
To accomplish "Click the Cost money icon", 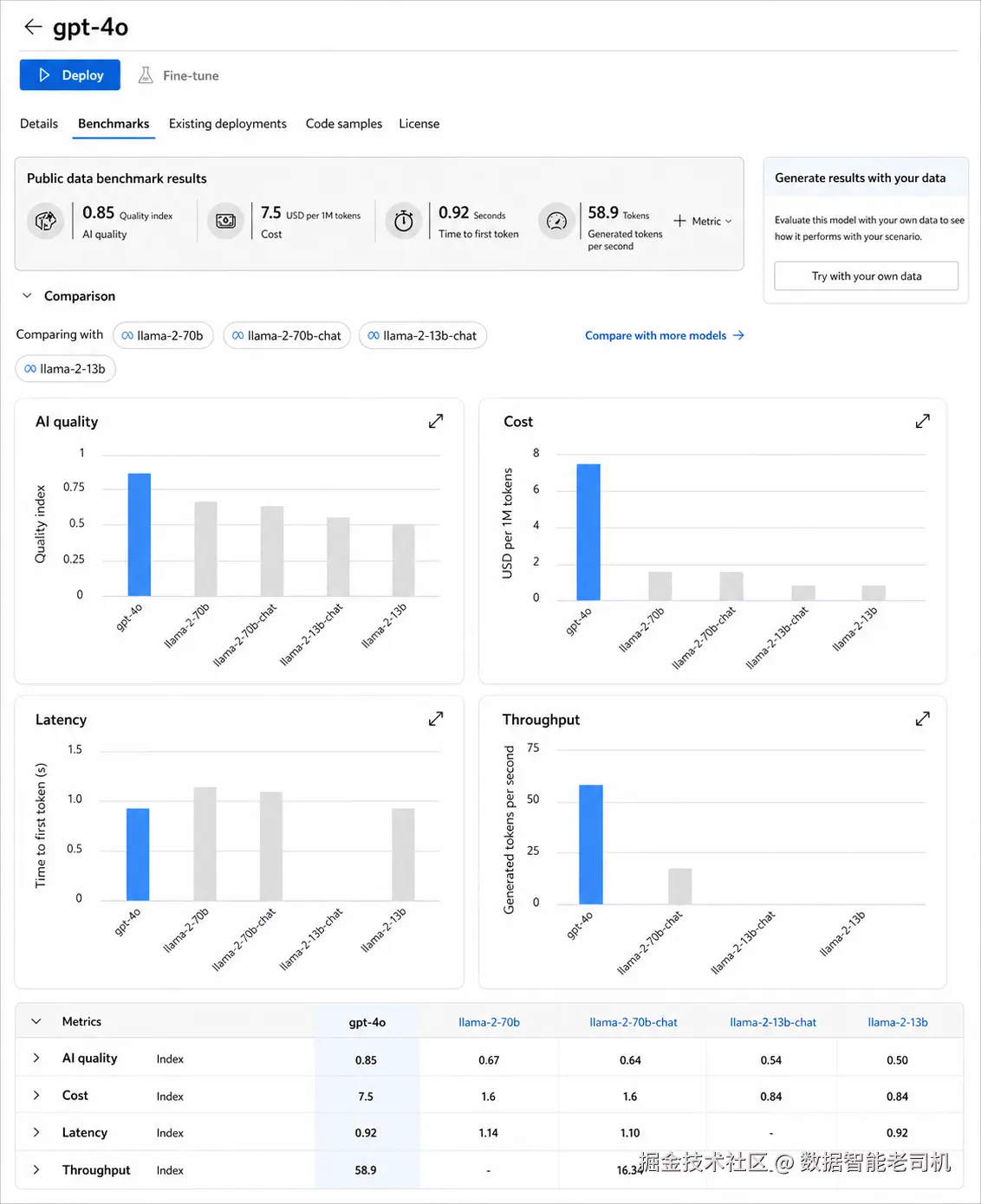I will point(225,222).
